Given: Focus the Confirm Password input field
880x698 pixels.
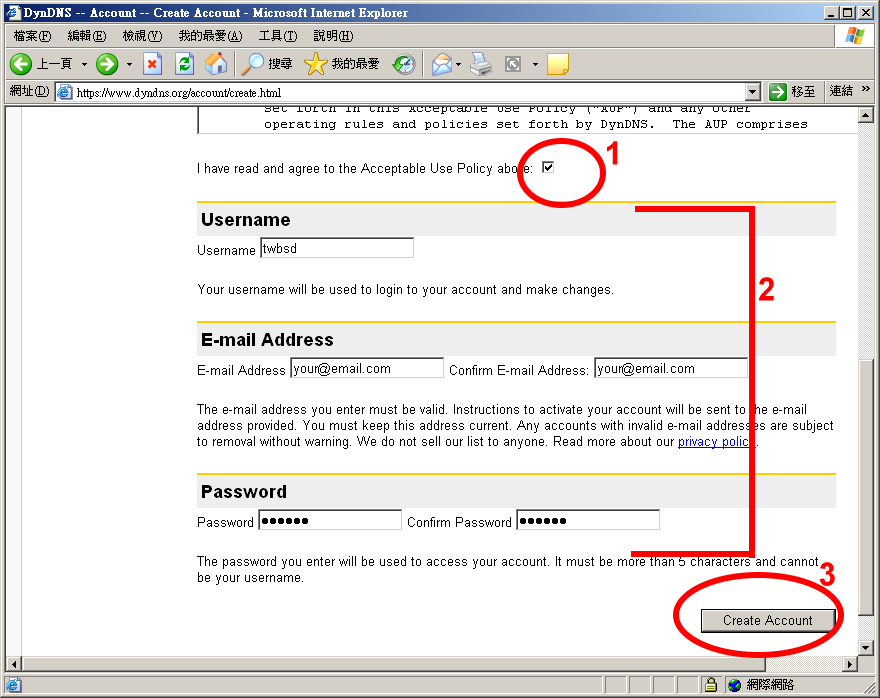Looking at the screenshot, I should 587,520.
